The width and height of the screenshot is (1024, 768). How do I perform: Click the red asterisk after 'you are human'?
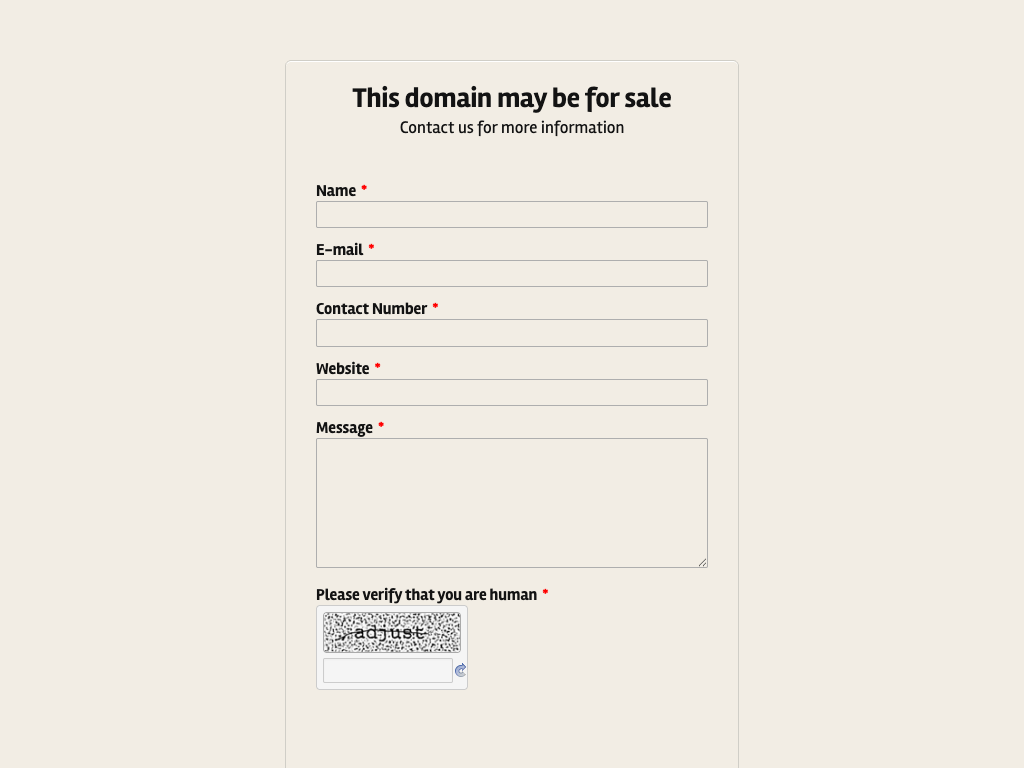click(x=545, y=593)
